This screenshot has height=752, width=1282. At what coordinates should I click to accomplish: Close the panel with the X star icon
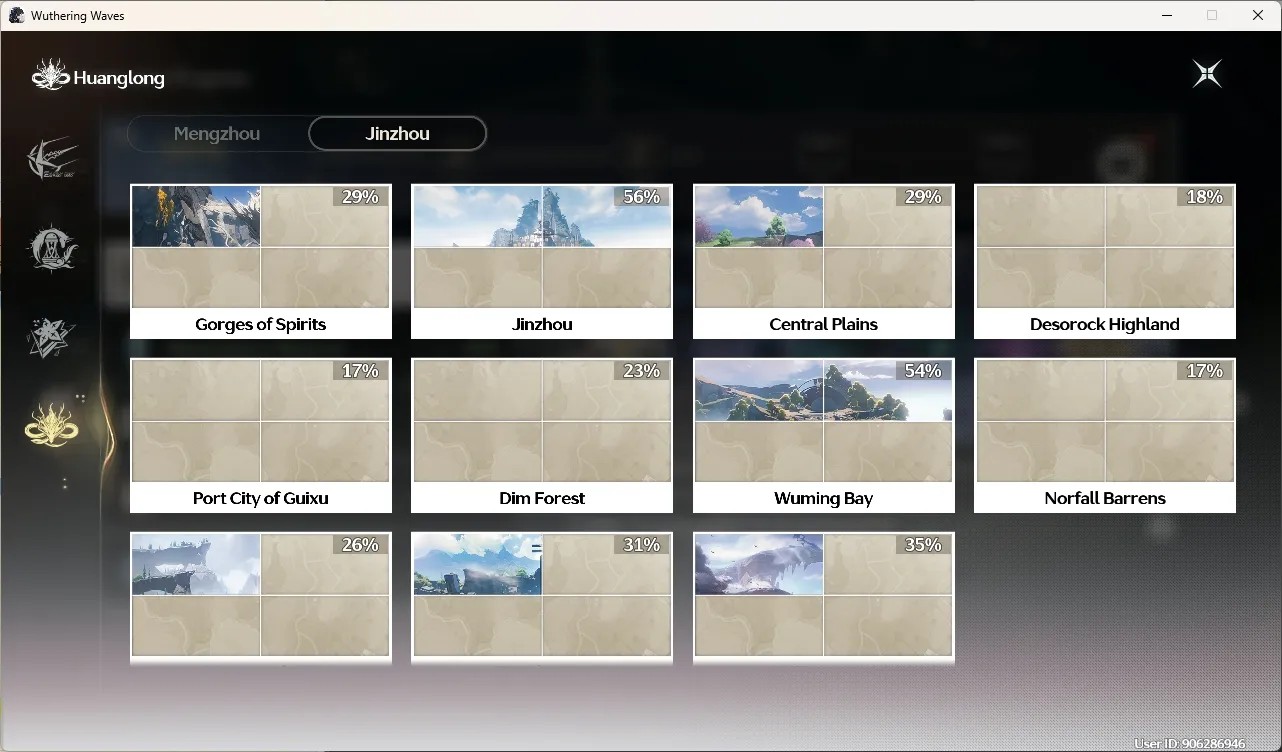click(1207, 74)
